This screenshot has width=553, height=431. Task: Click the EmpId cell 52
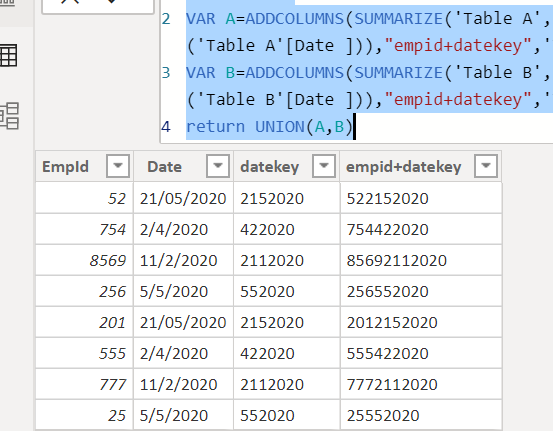tap(84, 198)
